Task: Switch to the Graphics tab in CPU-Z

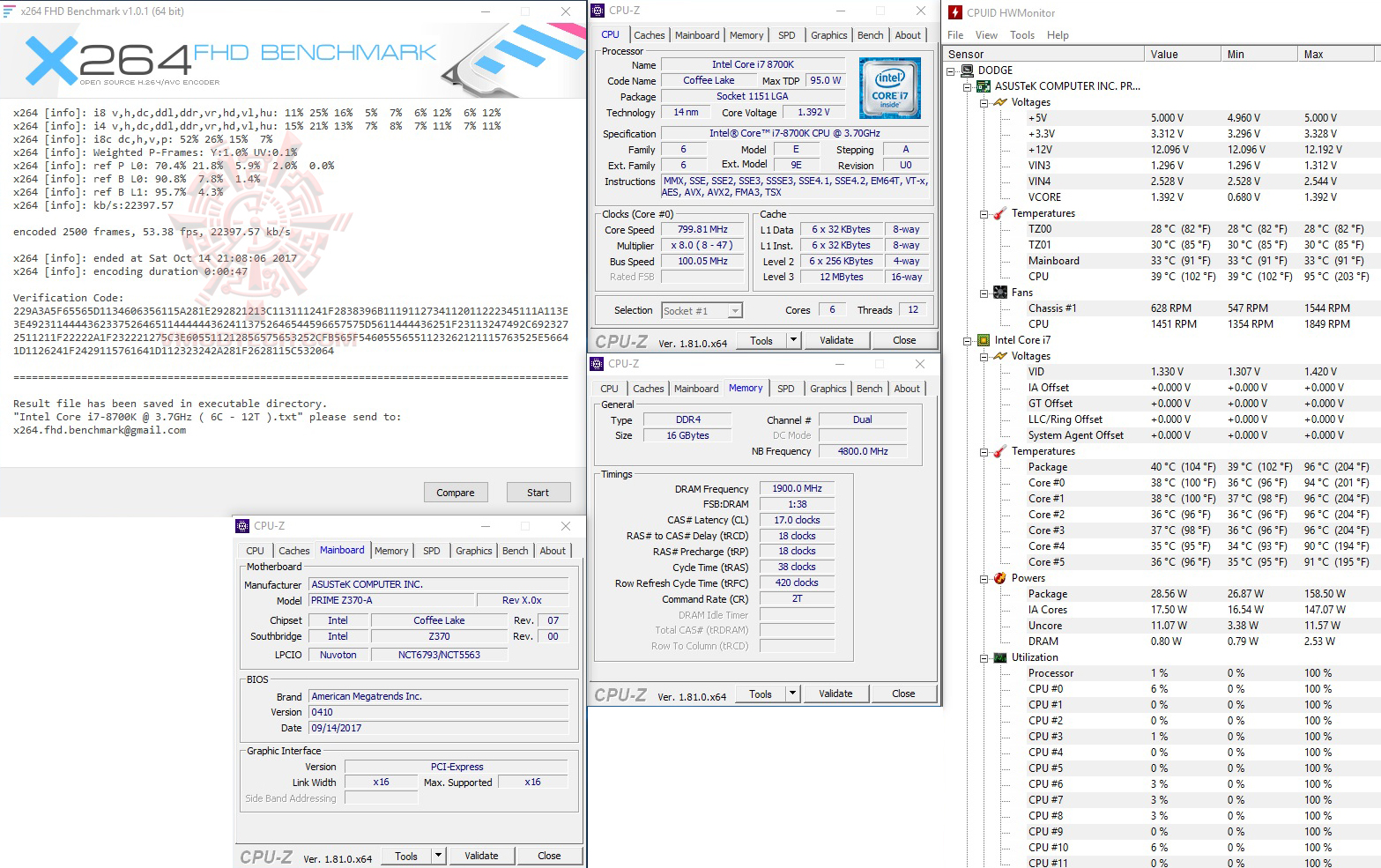Action: (828, 34)
